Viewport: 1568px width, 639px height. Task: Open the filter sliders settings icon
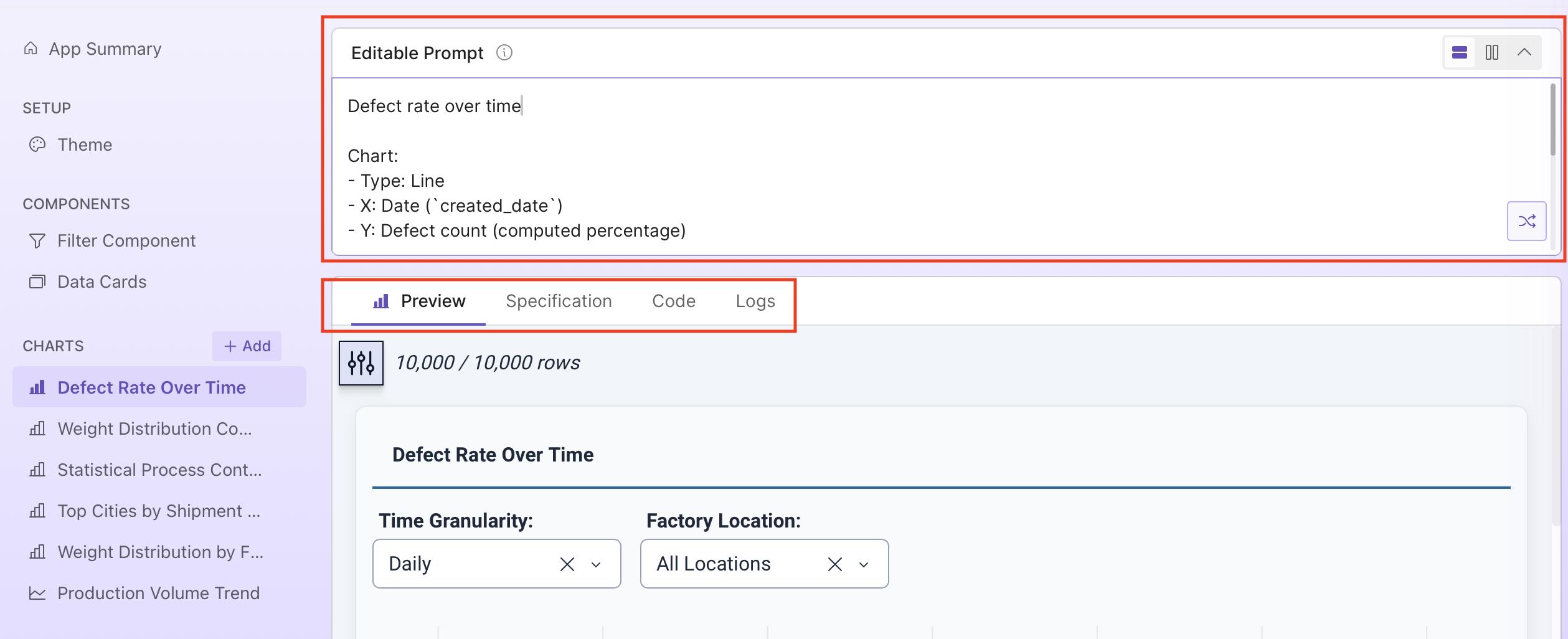(x=361, y=363)
